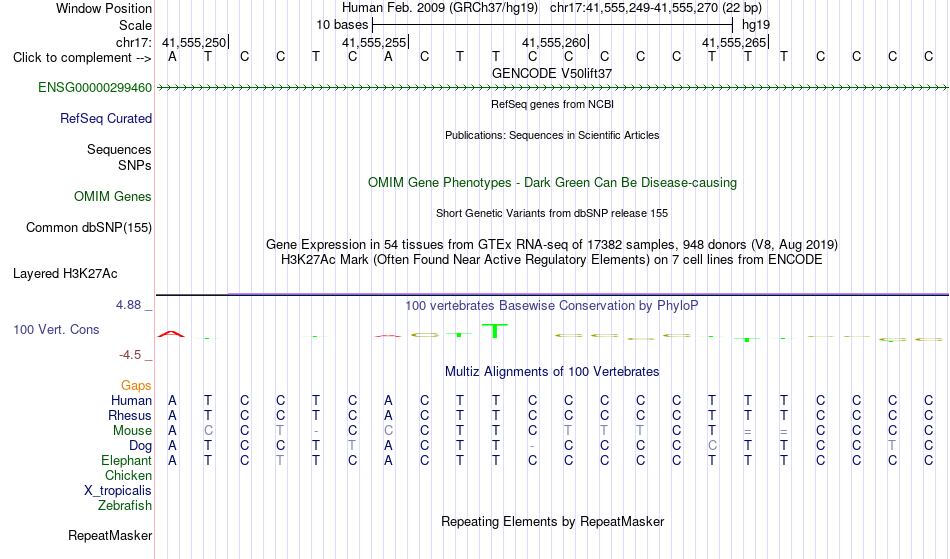Select the Rhesus species row label
The image size is (950, 559).
[x=130, y=415]
